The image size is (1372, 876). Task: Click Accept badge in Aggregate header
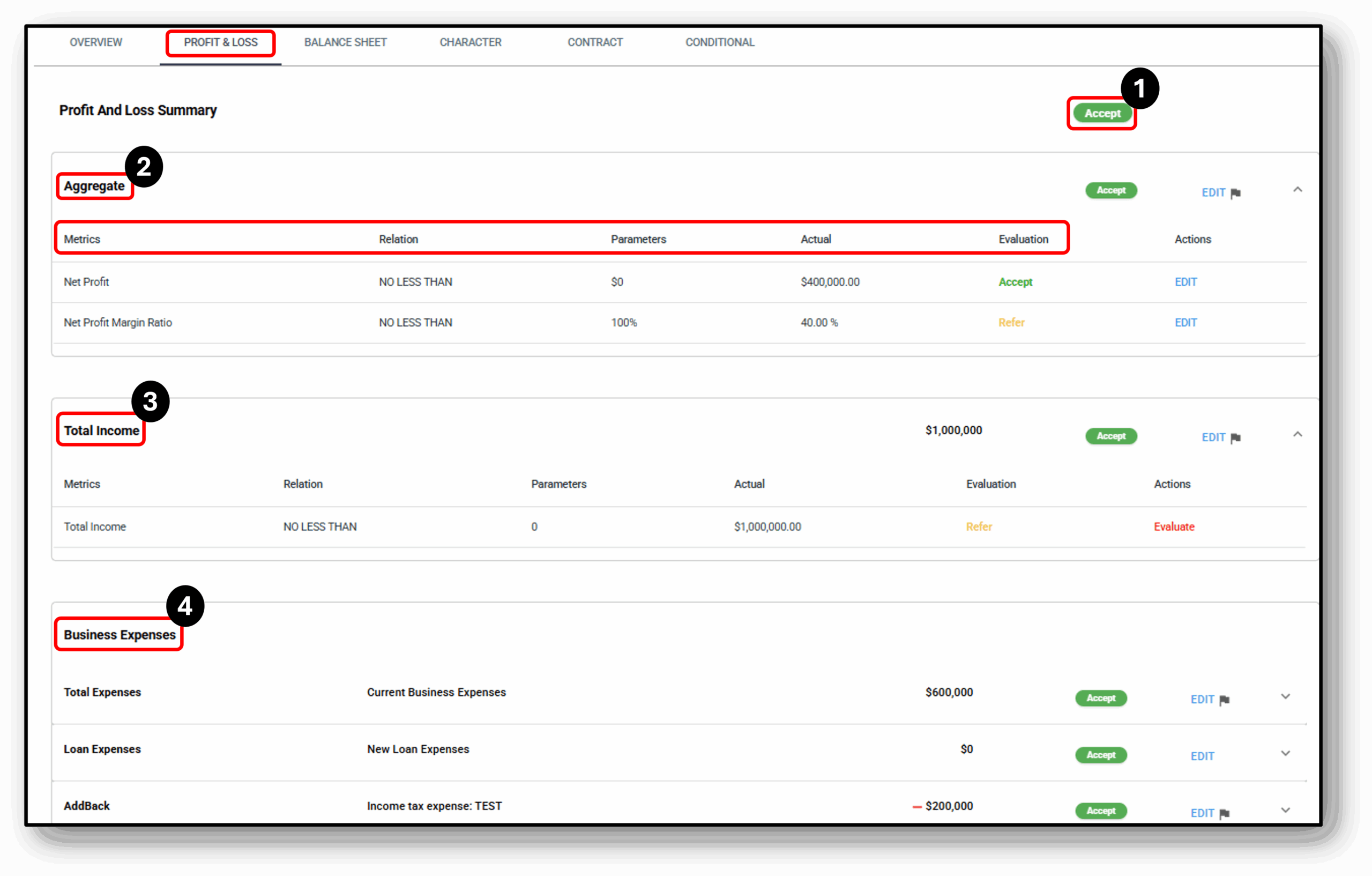pos(1111,190)
